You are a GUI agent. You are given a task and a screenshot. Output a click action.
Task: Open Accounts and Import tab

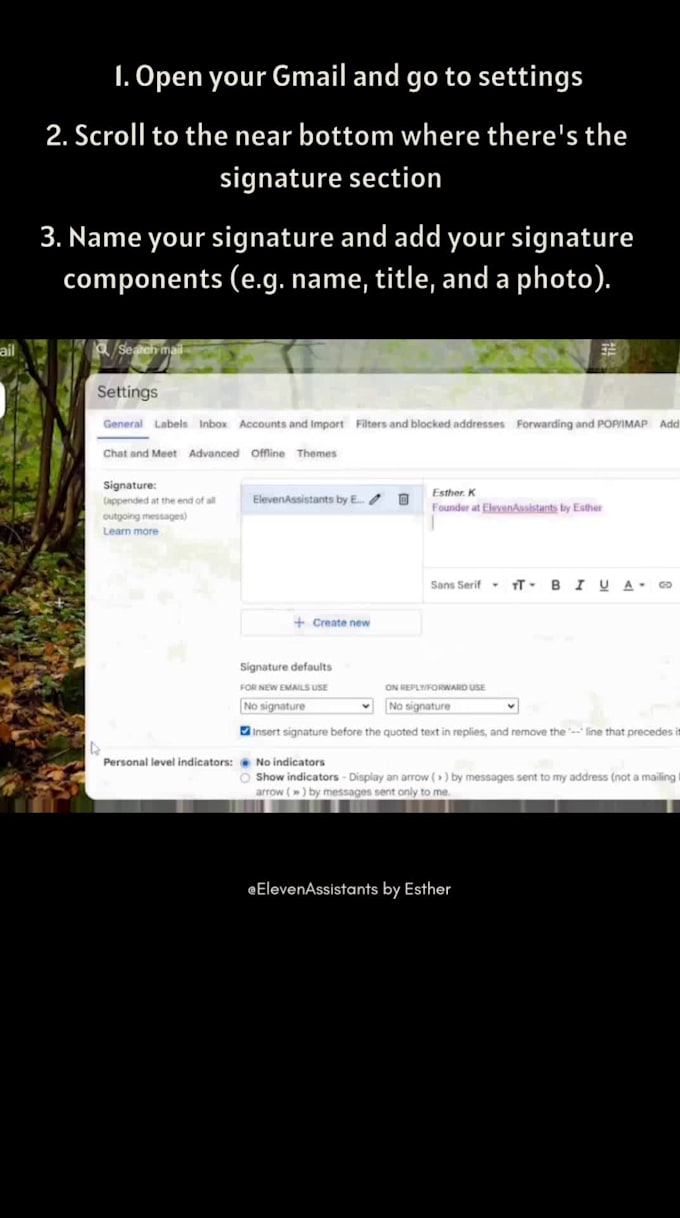[291, 424]
